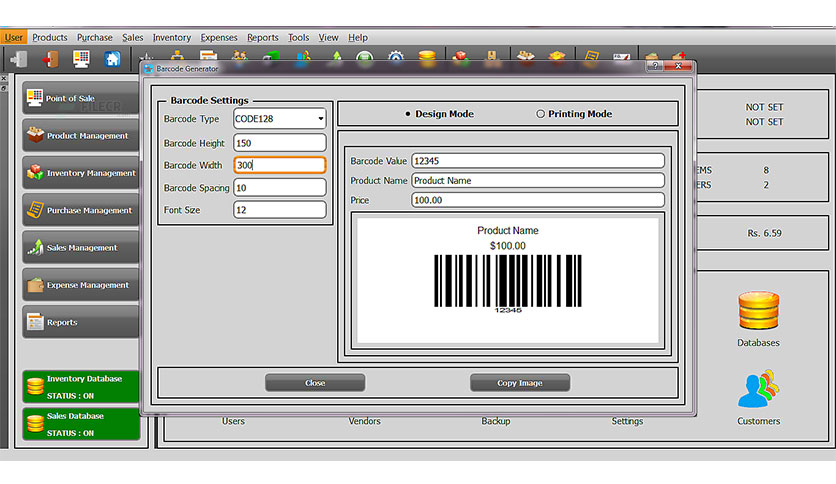Open Point of Sale module
Image resolution: width=836 pixels, height=484 pixels.
81,98
